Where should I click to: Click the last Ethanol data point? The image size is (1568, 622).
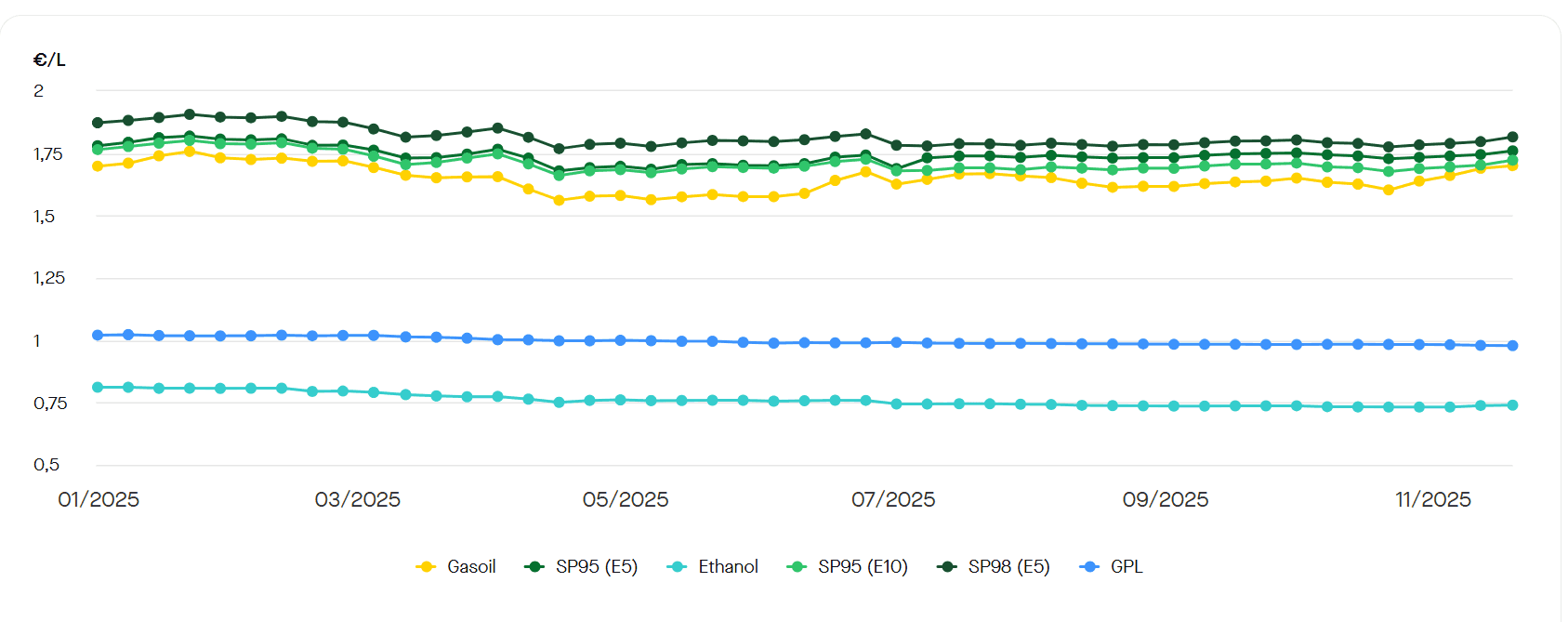point(1512,405)
